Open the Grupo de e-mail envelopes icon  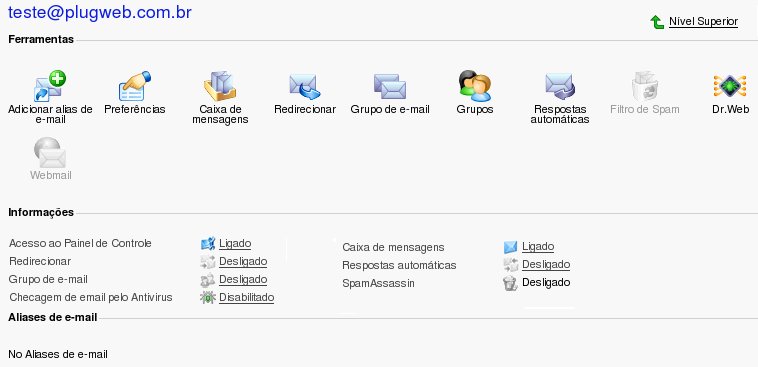pos(390,86)
